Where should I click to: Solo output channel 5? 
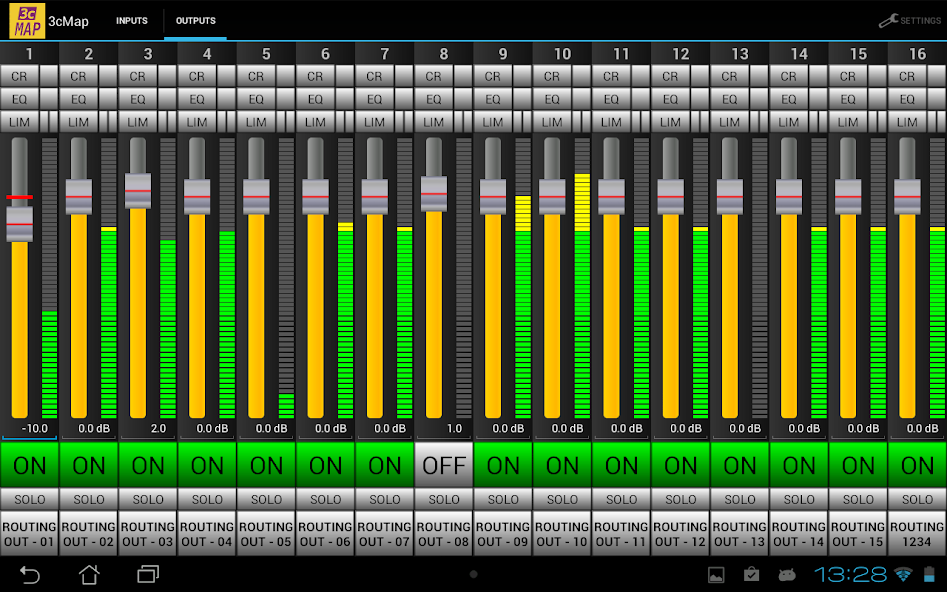click(x=266, y=499)
